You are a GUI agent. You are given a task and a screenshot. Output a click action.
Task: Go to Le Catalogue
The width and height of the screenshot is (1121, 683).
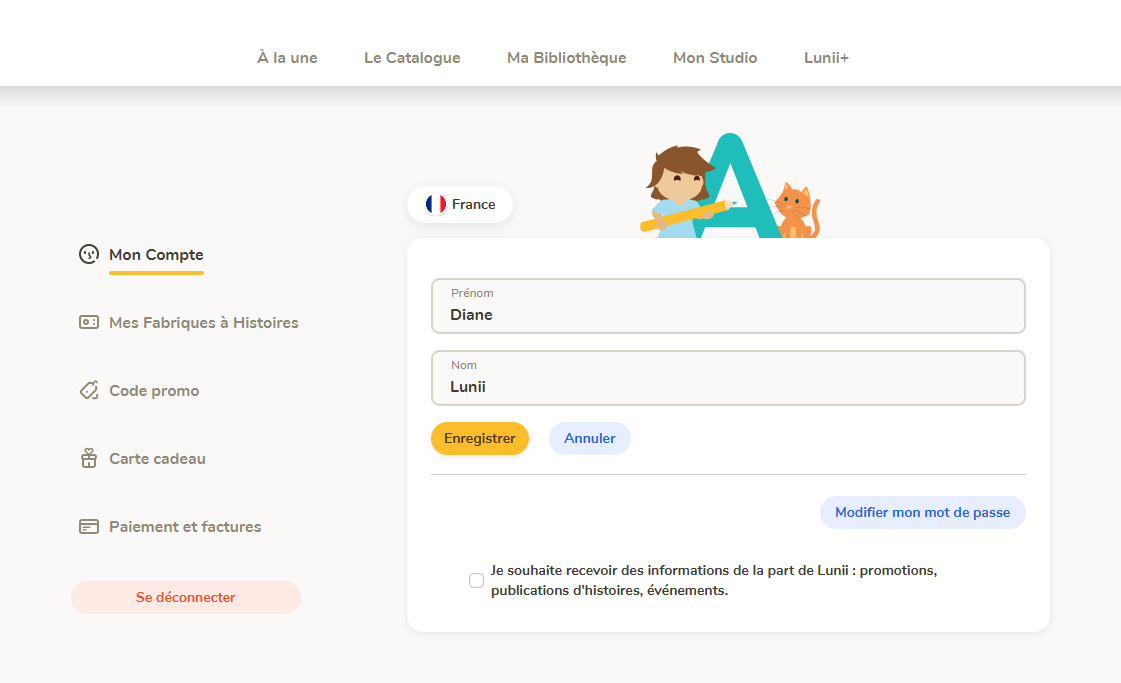pyautogui.click(x=412, y=58)
